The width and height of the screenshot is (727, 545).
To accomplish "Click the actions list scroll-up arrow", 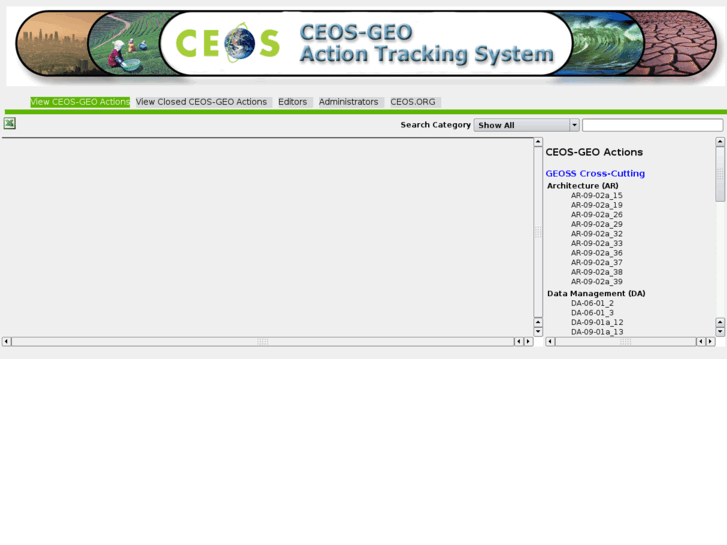I will click(x=720, y=141).
